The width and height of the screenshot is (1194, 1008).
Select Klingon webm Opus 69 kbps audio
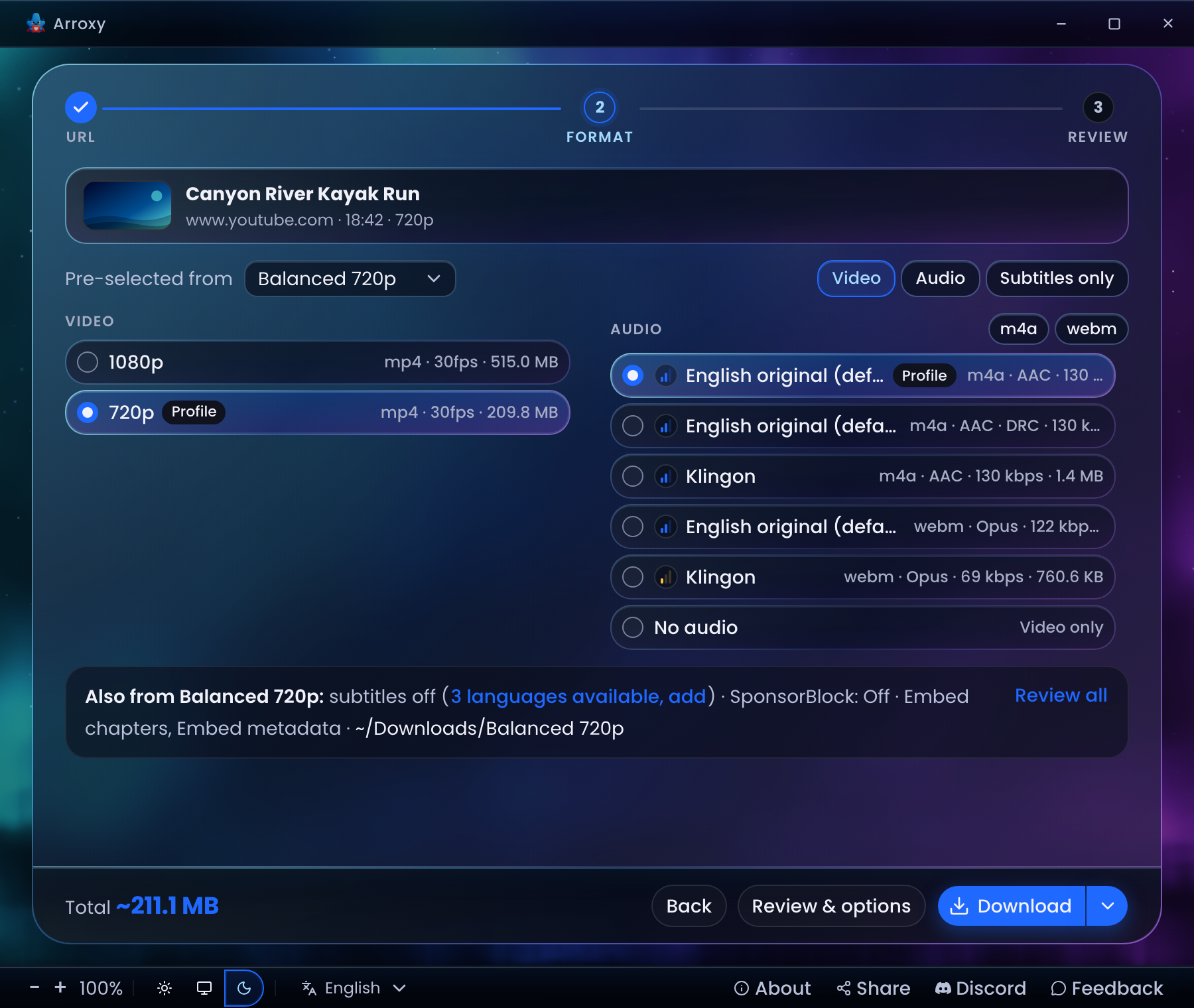coord(862,578)
